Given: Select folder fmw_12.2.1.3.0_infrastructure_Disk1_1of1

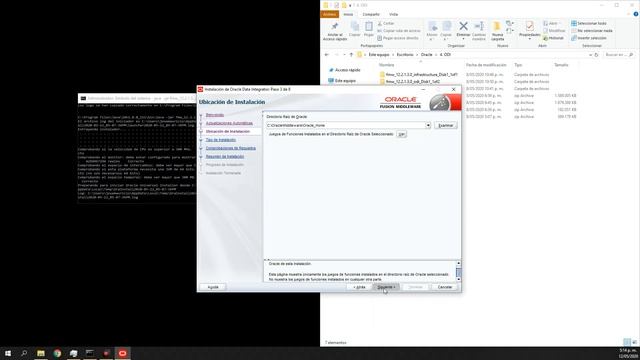Looking at the screenshot, I should tap(418, 75).
